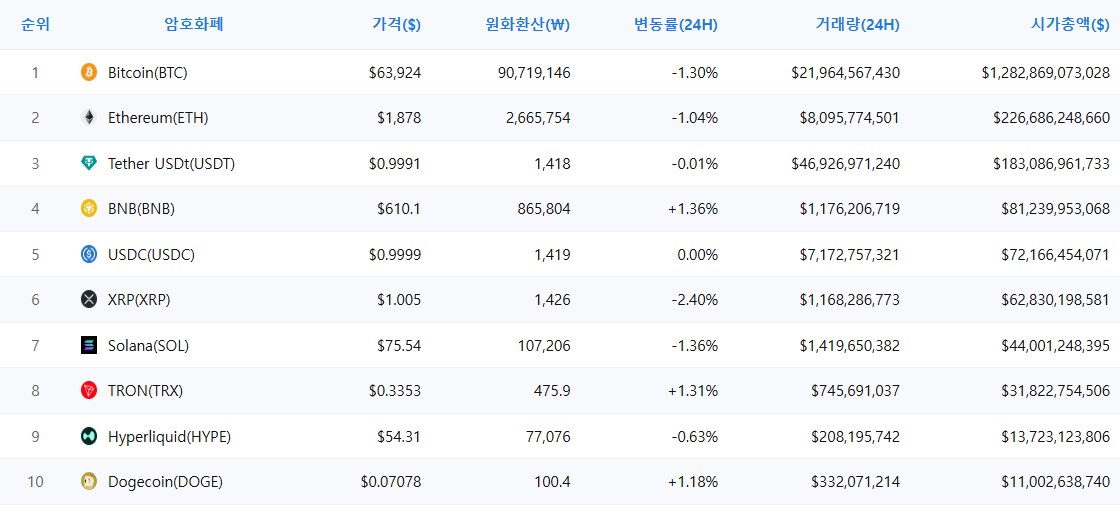Viewport: 1120px width, 514px height.
Task: Open the XRP(XRP) name link
Action: pos(139,300)
